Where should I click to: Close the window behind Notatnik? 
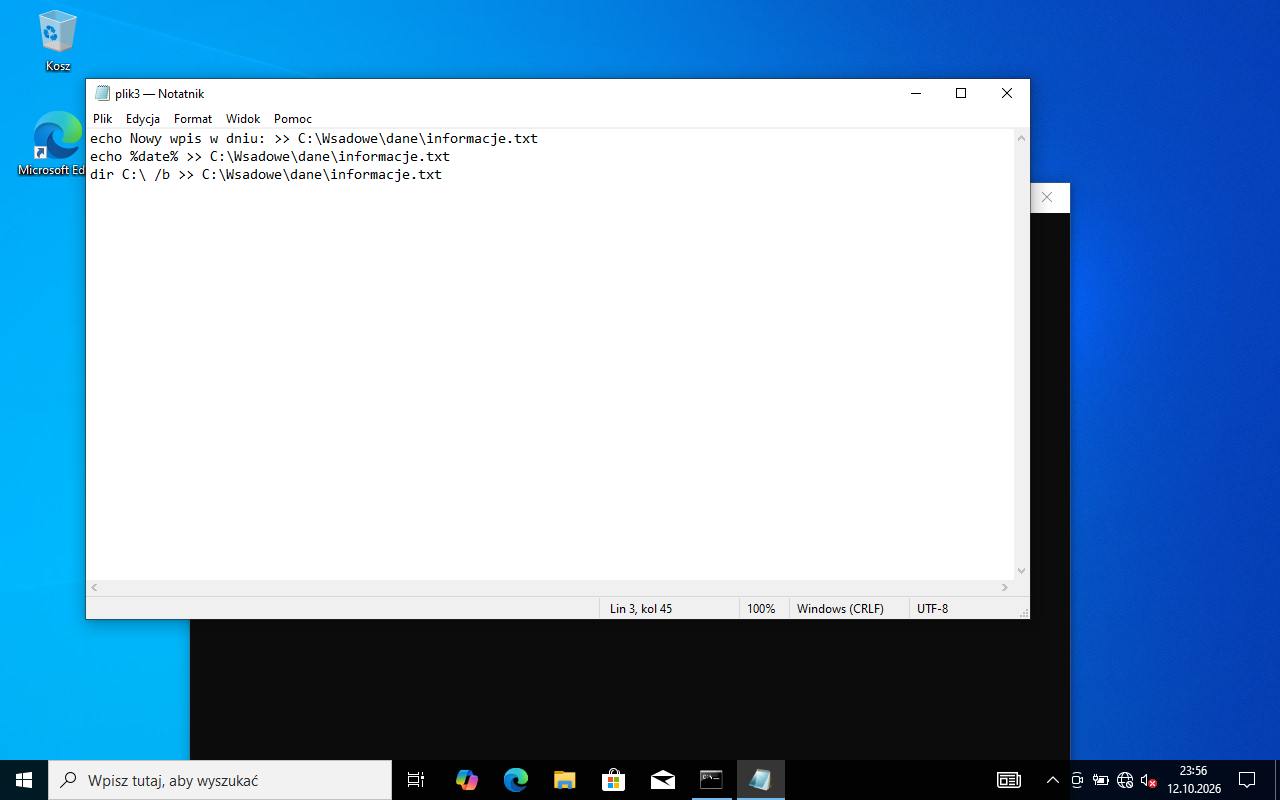coord(1047,198)
